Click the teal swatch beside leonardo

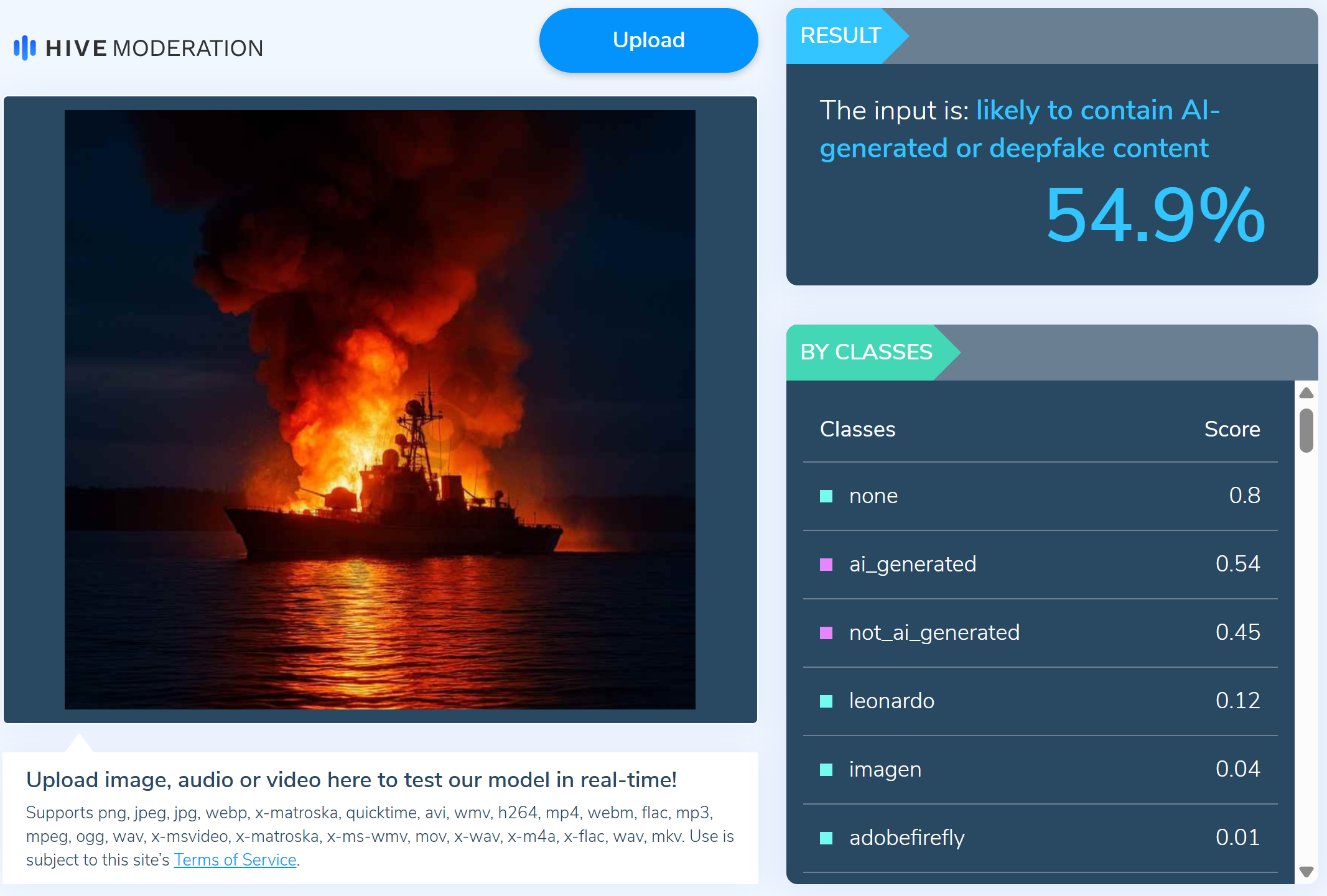coord(826,701)
